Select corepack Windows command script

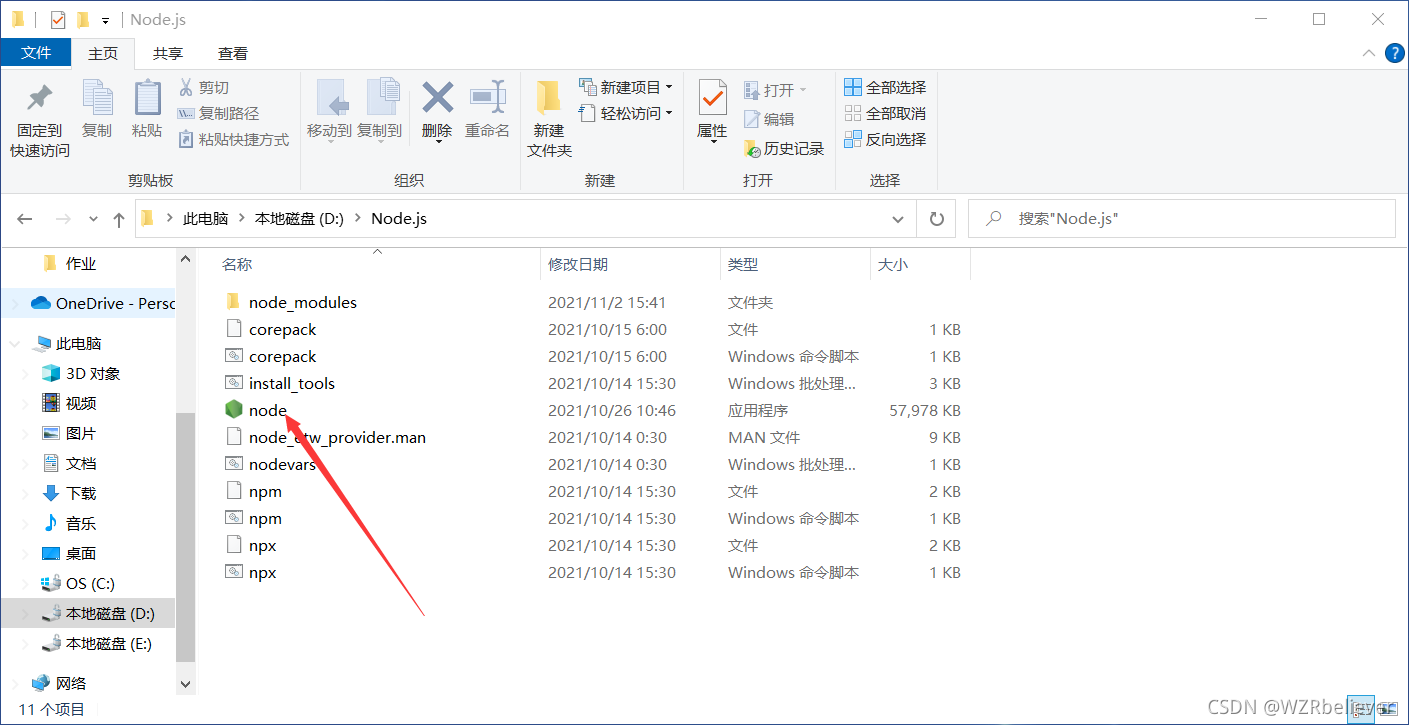coord(271,357)
